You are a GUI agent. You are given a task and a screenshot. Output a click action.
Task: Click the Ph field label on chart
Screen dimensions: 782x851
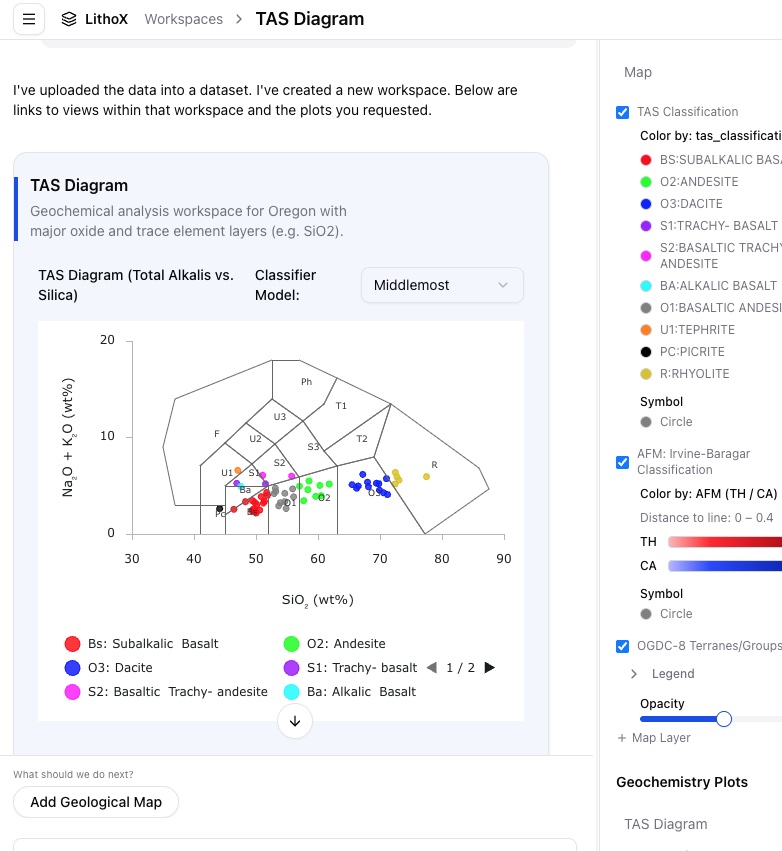coord(307,382)
